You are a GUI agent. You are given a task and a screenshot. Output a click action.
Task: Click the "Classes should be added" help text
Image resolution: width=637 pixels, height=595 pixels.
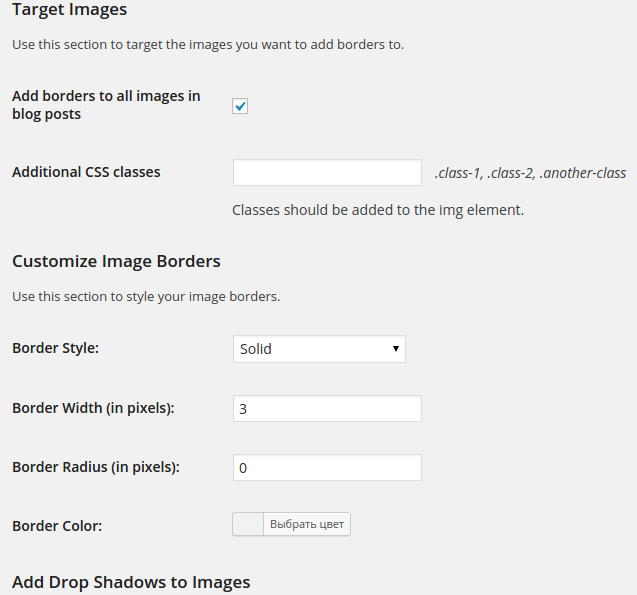(x=378, y=210)
